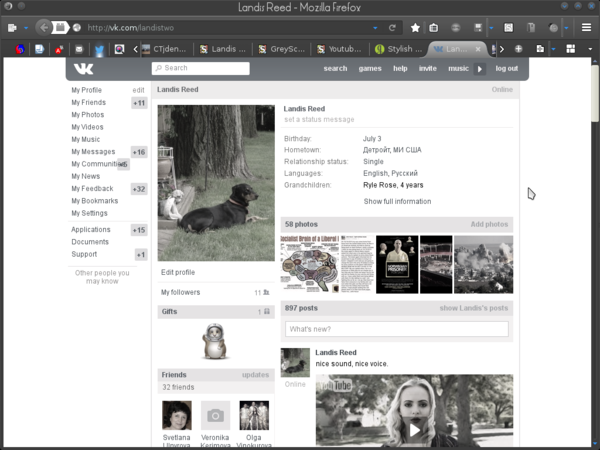The width and height of the screenshot is (600, 450).
Task: Open the downloads button dropdown arrow
Action: click(491, 28)
